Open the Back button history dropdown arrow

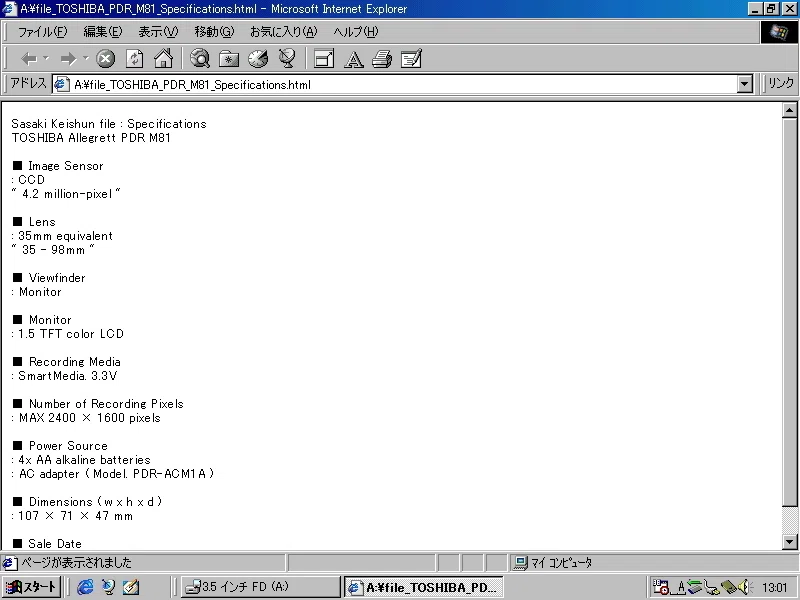click(46, 59)
